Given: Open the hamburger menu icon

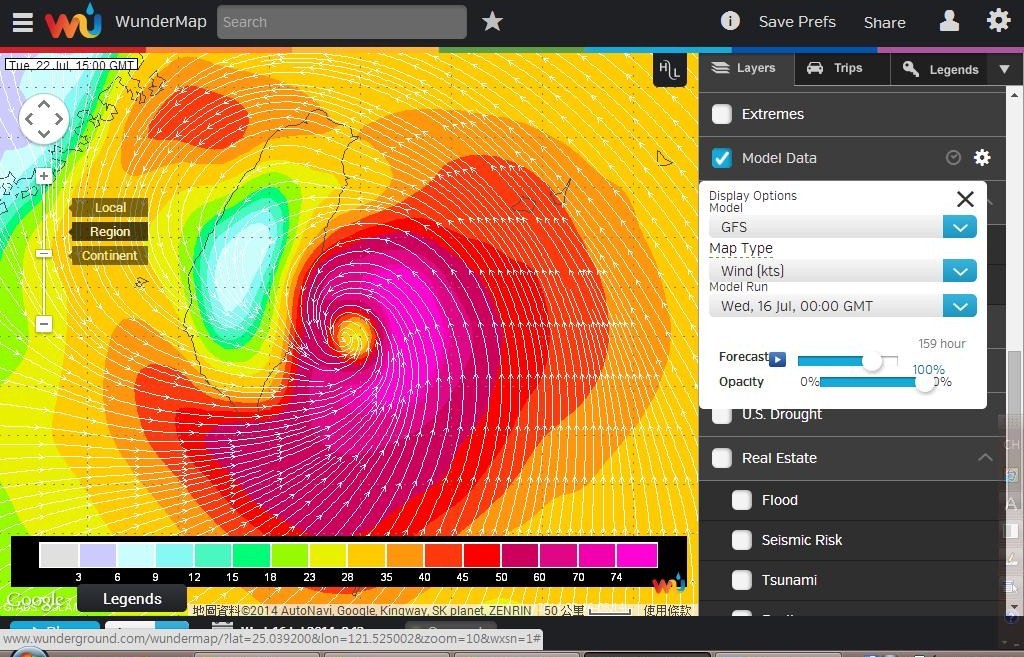Looking at the screenshot, I should tap(22, 22).
